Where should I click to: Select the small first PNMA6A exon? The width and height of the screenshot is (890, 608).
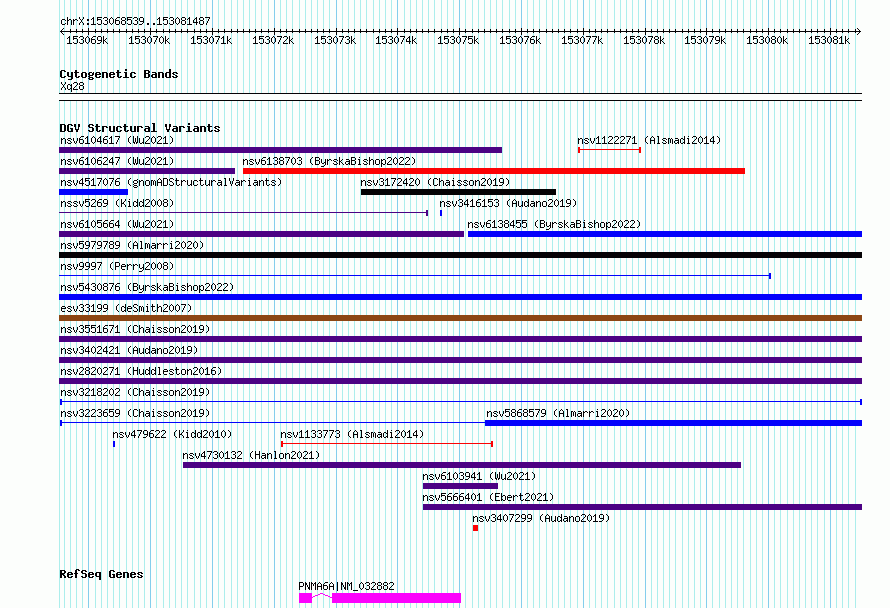pos(305,598)
